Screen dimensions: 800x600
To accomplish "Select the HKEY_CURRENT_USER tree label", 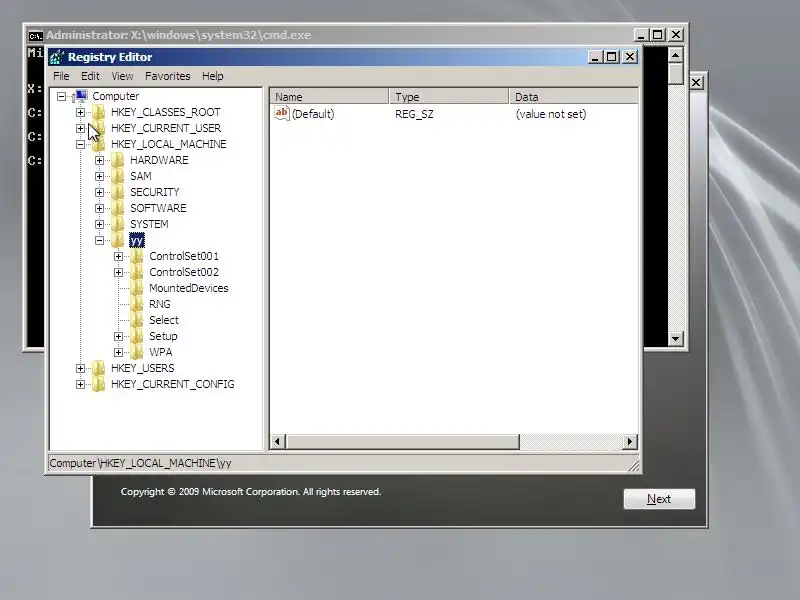I will 166,128.
